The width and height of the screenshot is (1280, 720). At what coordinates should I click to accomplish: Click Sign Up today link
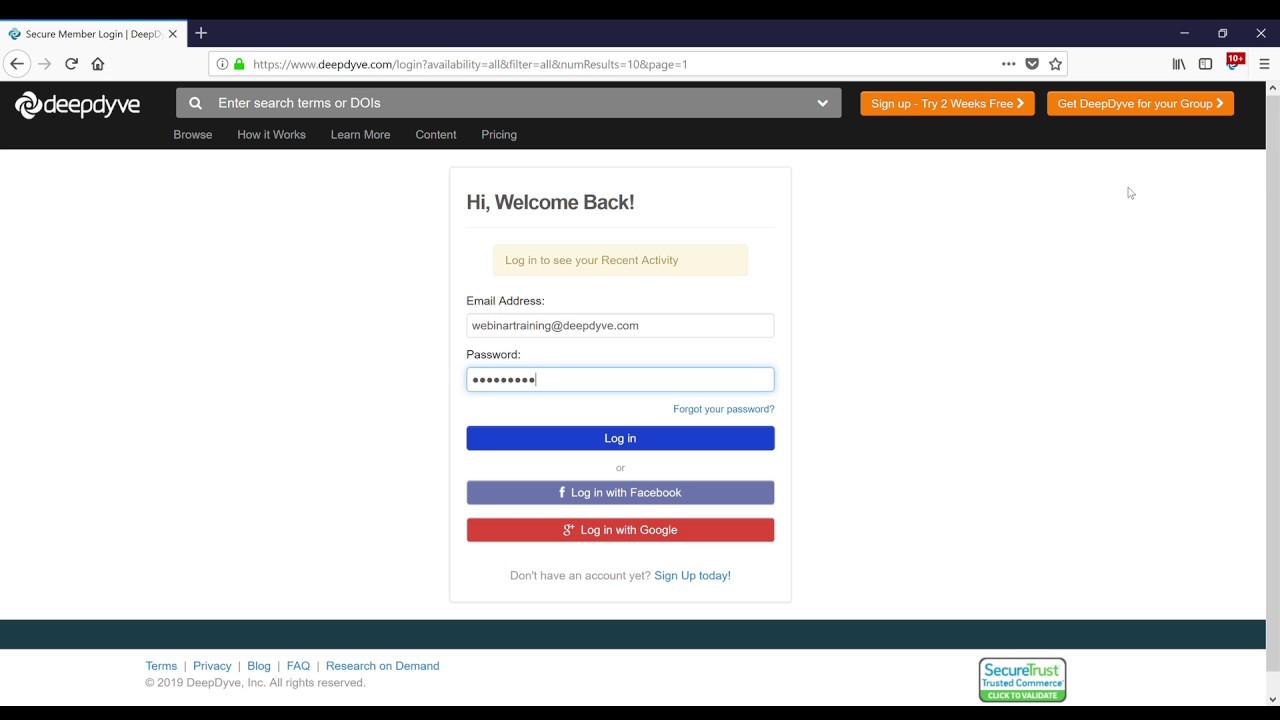pos(692,576)
